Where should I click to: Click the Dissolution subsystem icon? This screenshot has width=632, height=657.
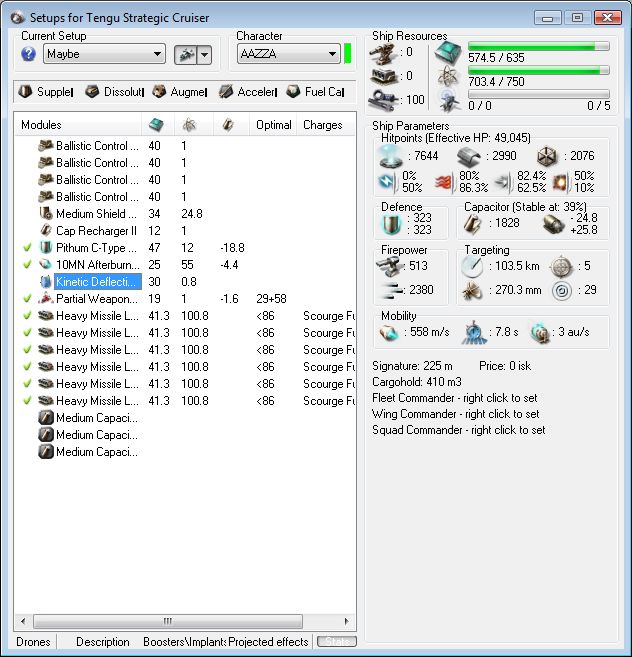(92, 91)
